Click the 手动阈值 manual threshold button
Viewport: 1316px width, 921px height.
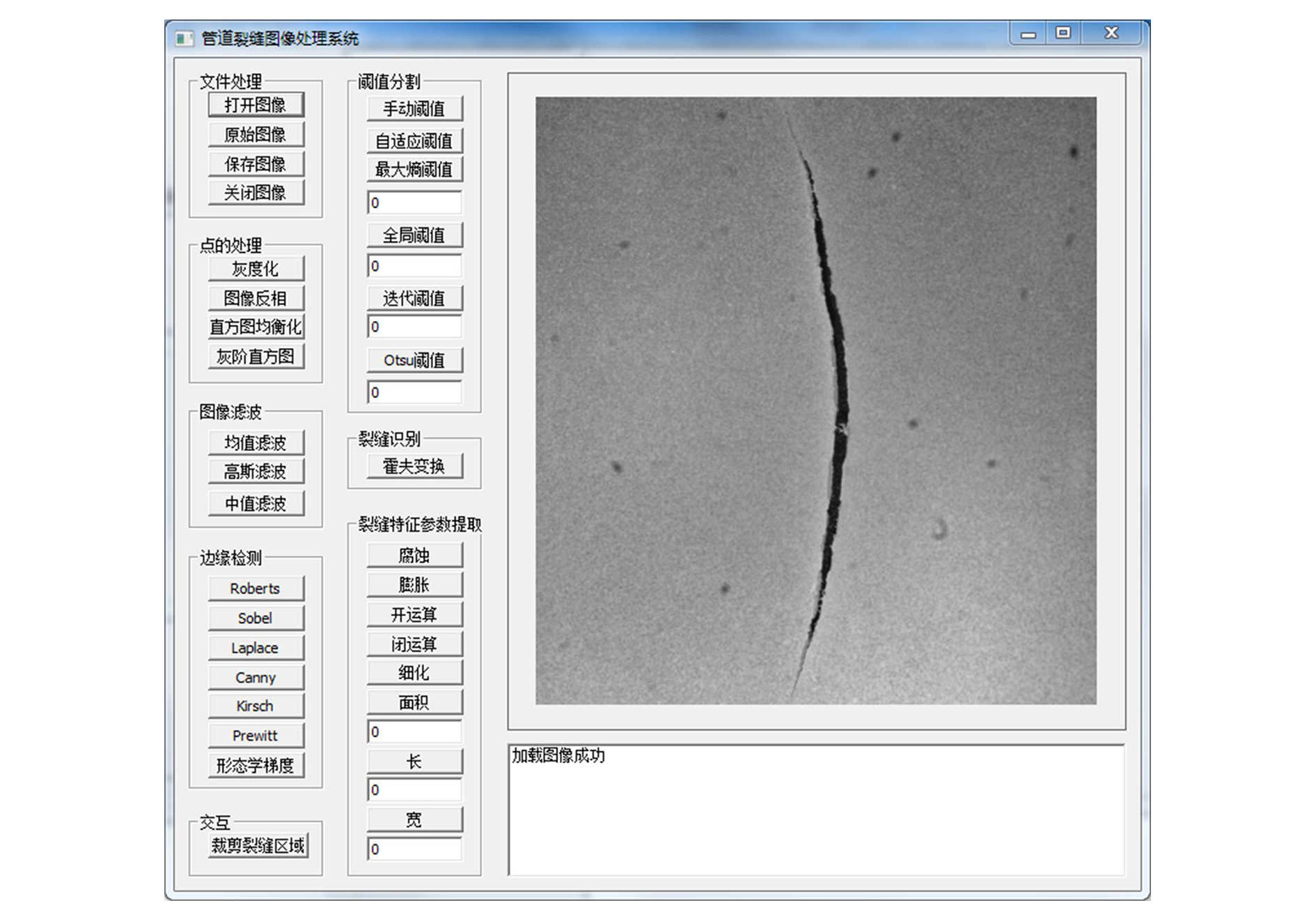[414, 109]
